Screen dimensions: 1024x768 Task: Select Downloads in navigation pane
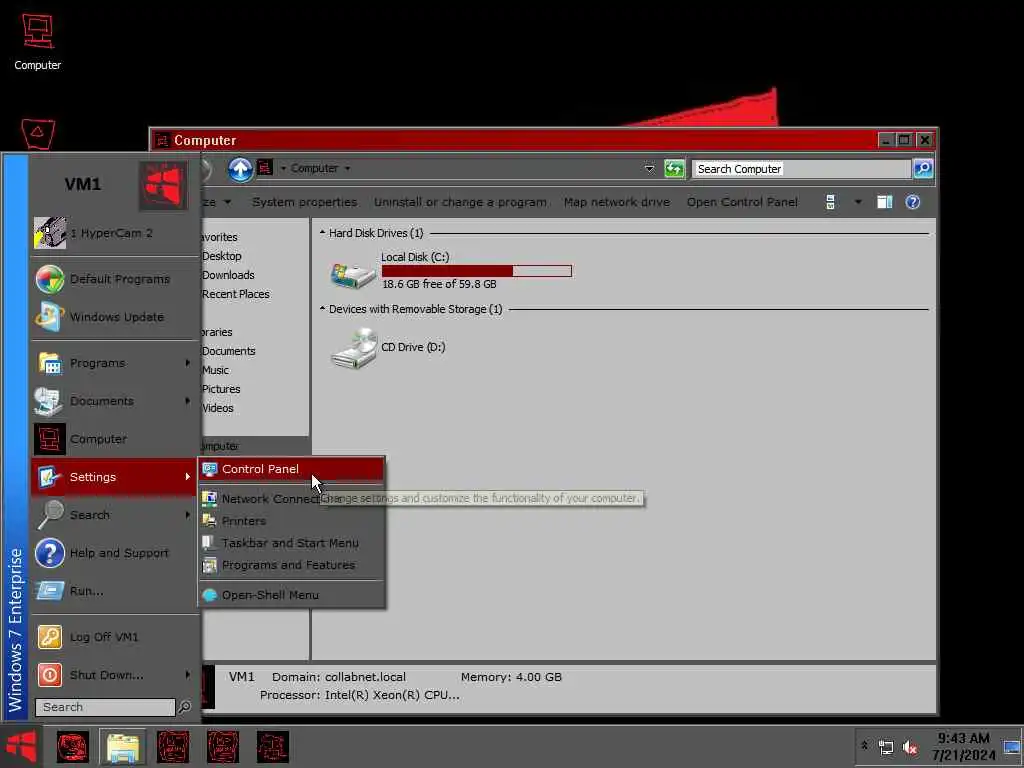pos(228,275)
